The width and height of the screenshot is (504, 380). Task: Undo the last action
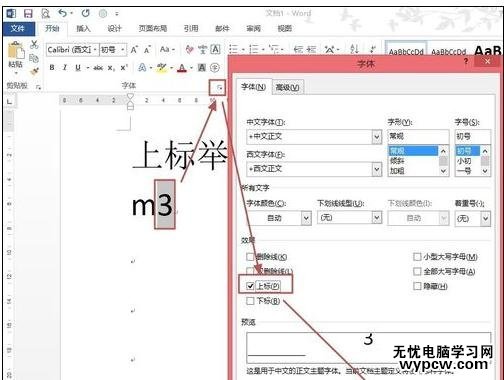[63, 13]
